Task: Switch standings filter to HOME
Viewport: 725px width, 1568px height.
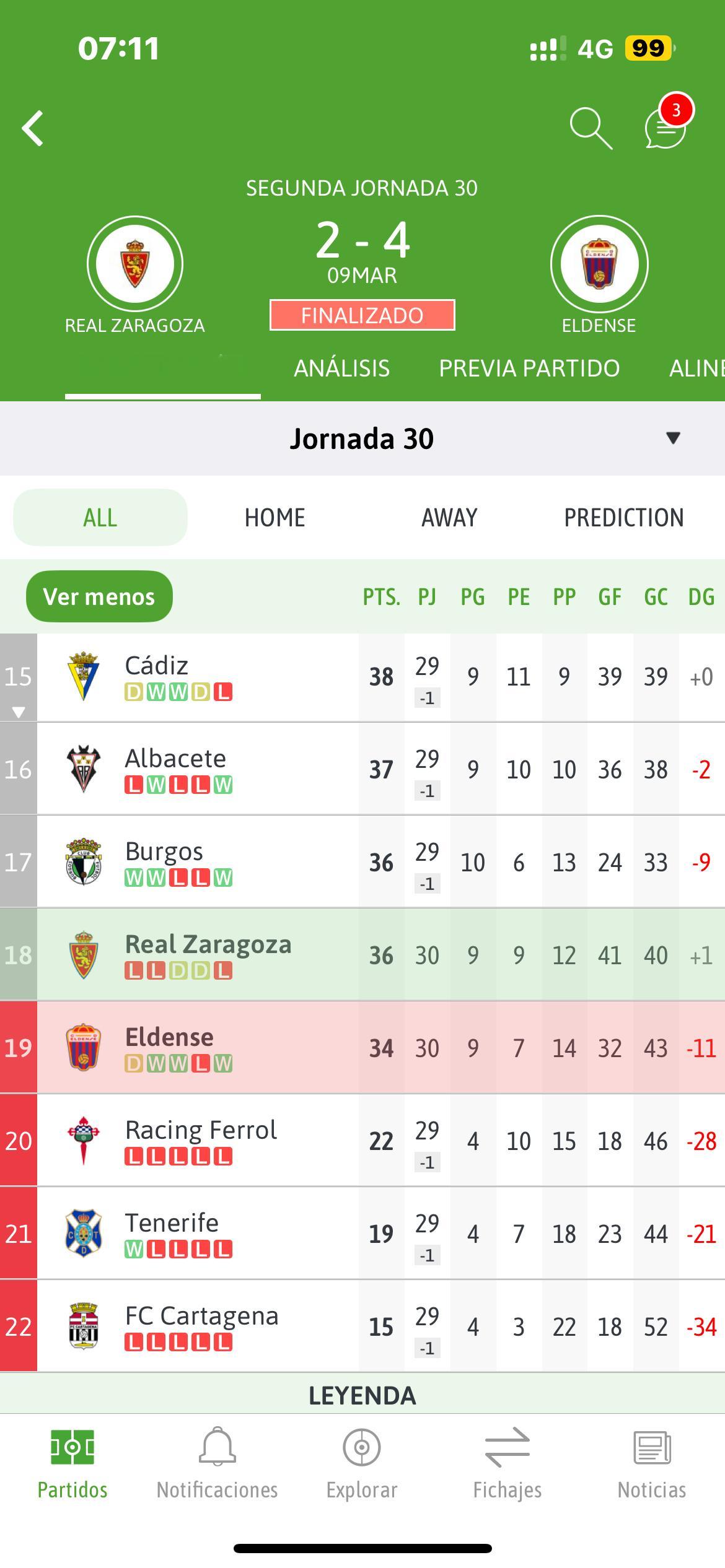Action: coord(275,517)
